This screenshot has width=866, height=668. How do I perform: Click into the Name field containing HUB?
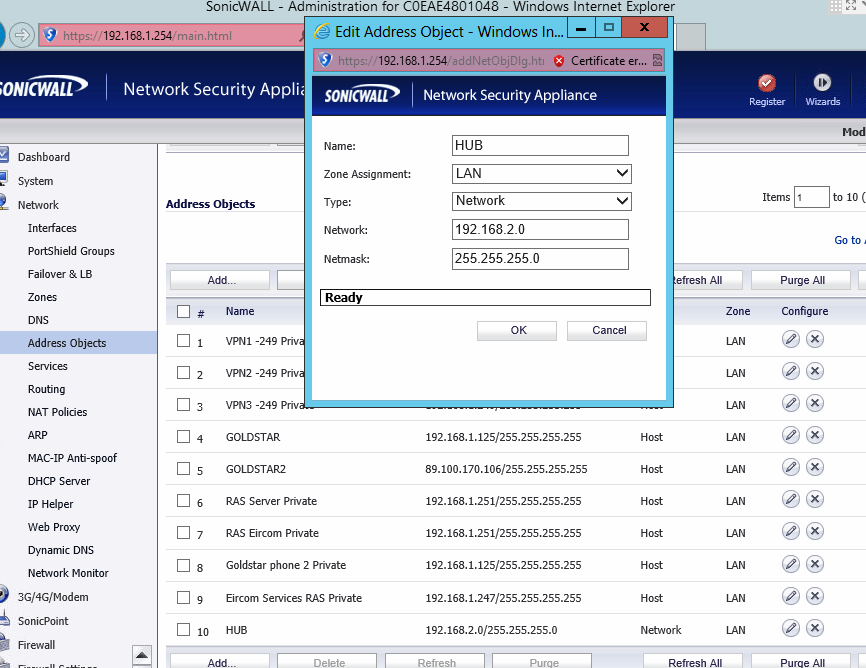point(540,146)
